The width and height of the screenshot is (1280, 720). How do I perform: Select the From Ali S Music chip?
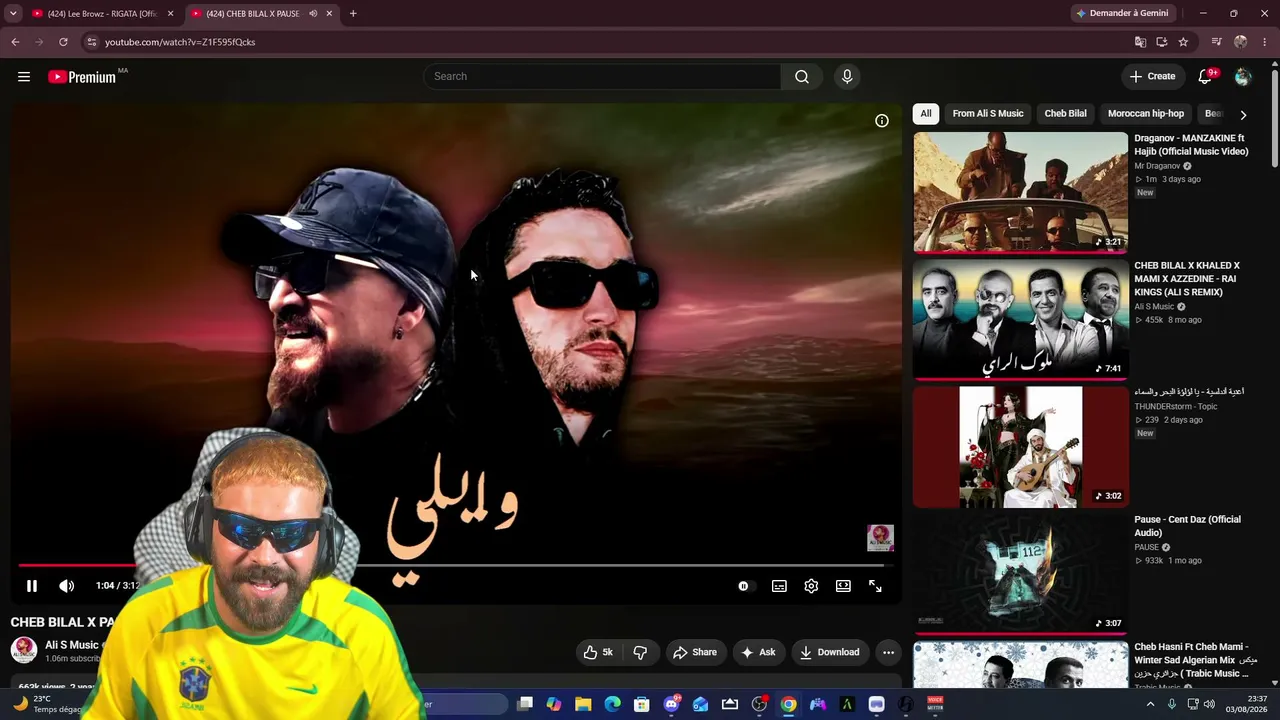(x=988, y=114)
